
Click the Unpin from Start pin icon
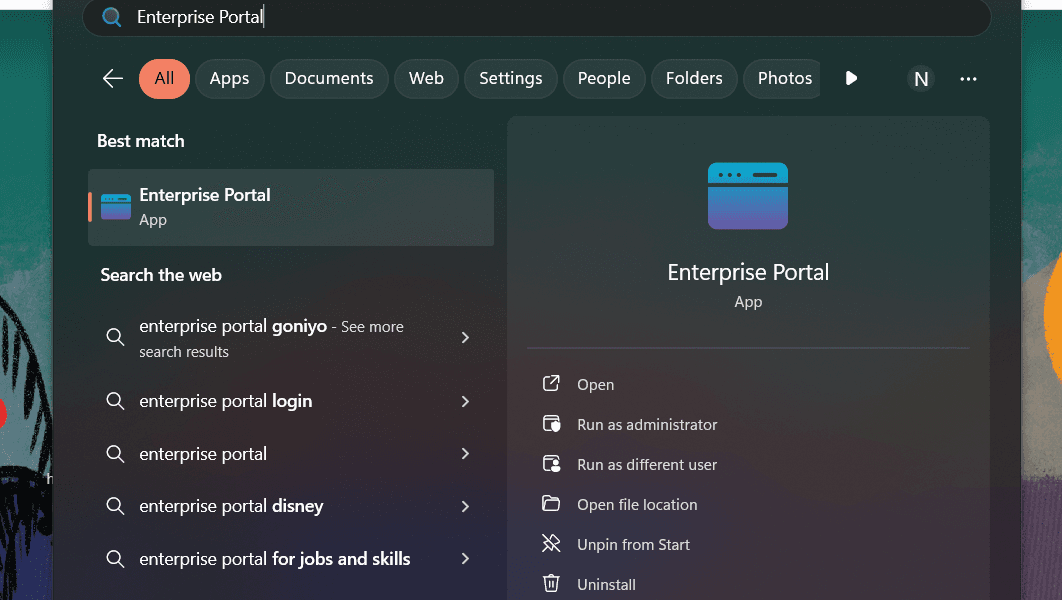point(551,544)
